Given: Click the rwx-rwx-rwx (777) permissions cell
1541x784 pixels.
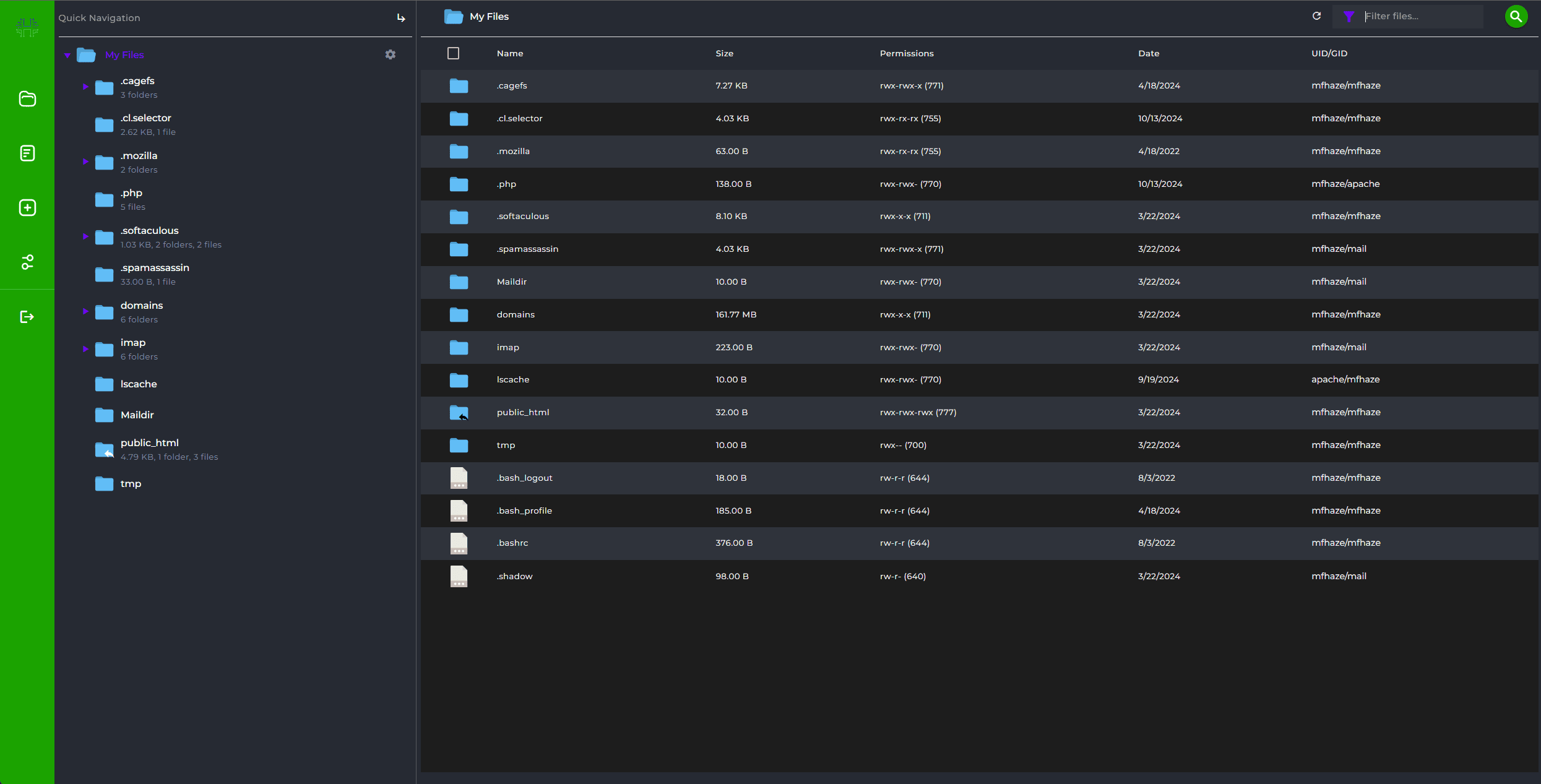Looking at the screenshot, I should (918, 413).
